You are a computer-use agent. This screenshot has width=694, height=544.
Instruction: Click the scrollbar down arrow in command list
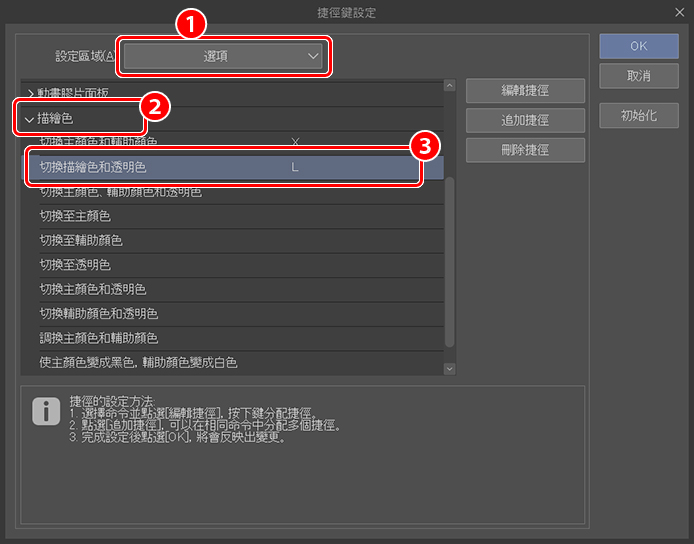pos(449,368)
